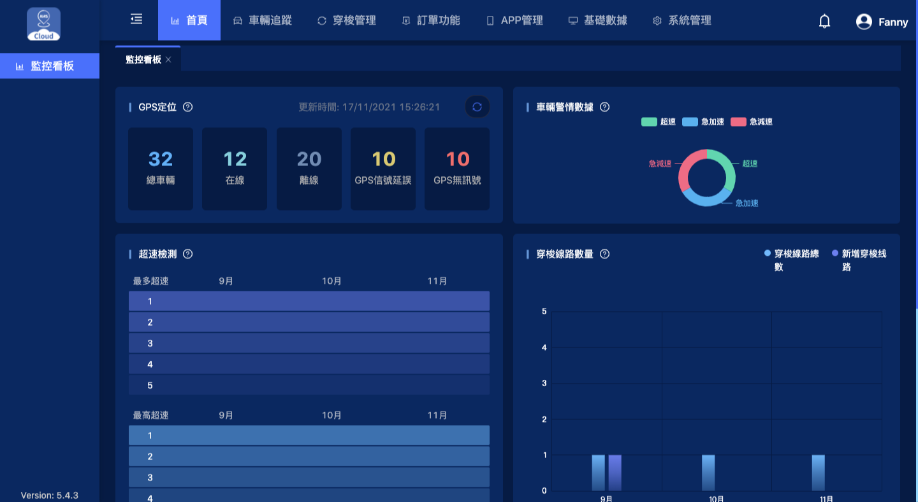
Task: Collapse the sidebar with the menu fold icon
Action: coord(137,20)
